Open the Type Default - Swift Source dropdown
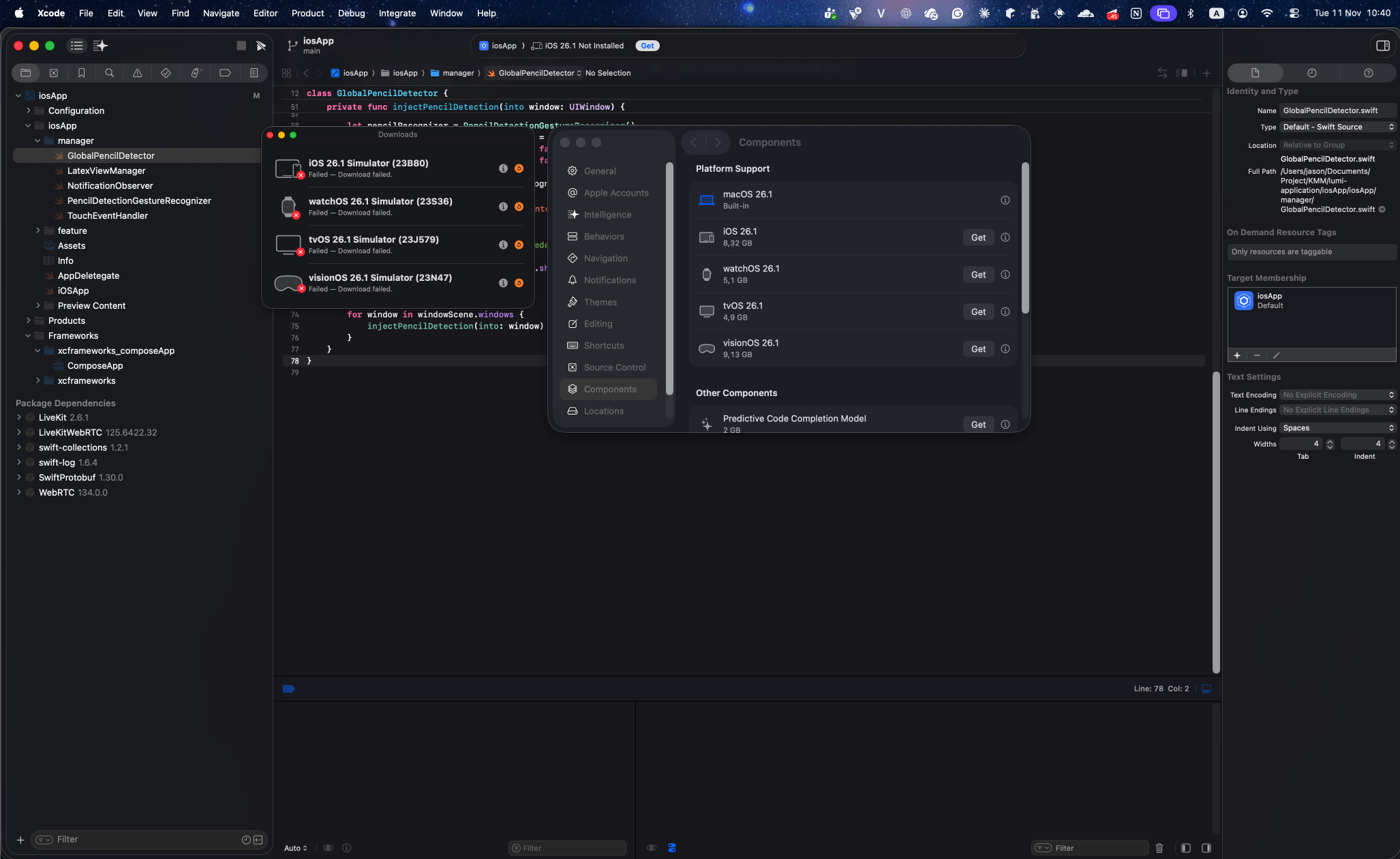This screenshot has width=1400, height=859. point(1337,127)
